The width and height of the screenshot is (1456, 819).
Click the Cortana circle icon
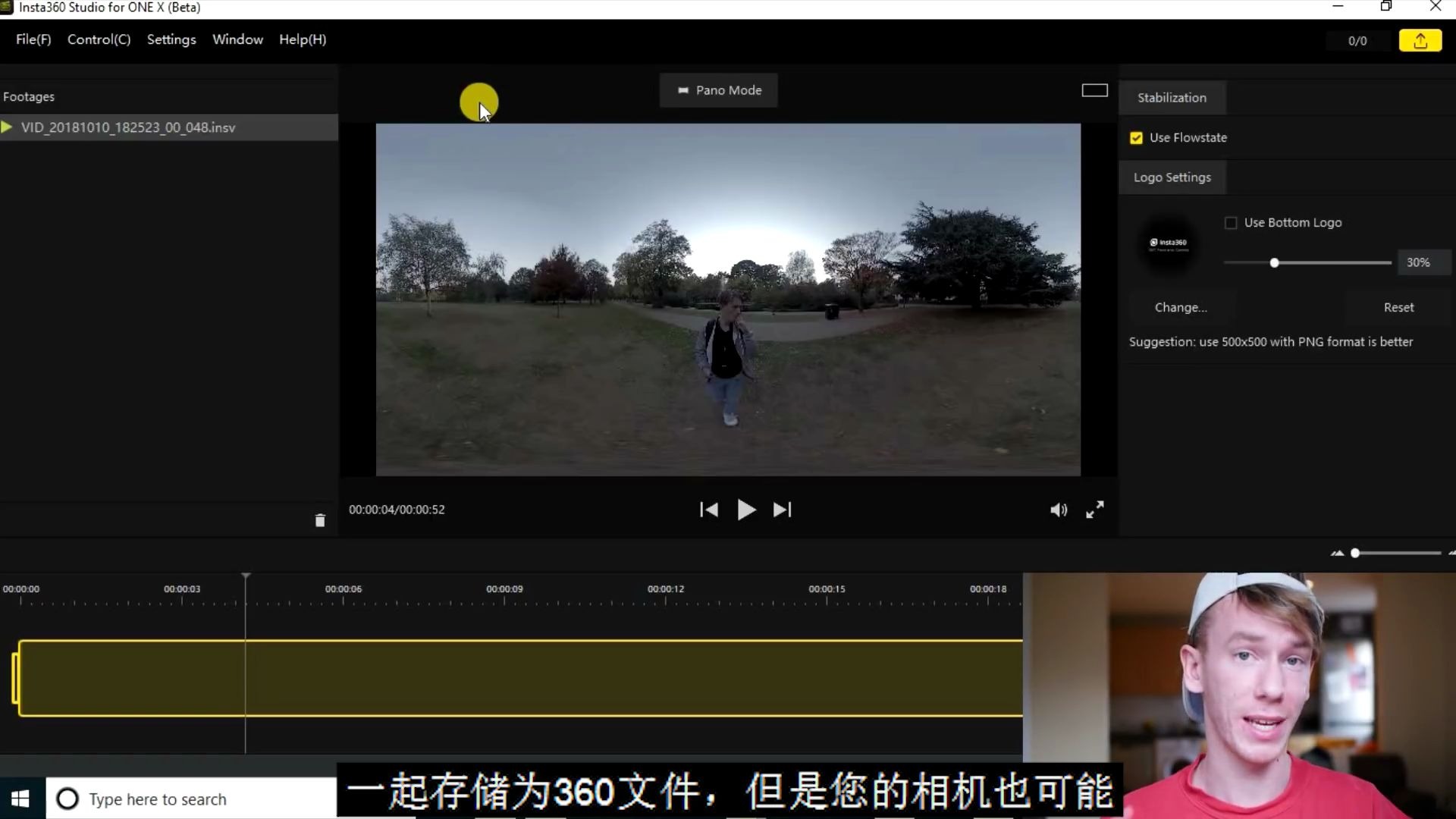[x=67, y=799]
